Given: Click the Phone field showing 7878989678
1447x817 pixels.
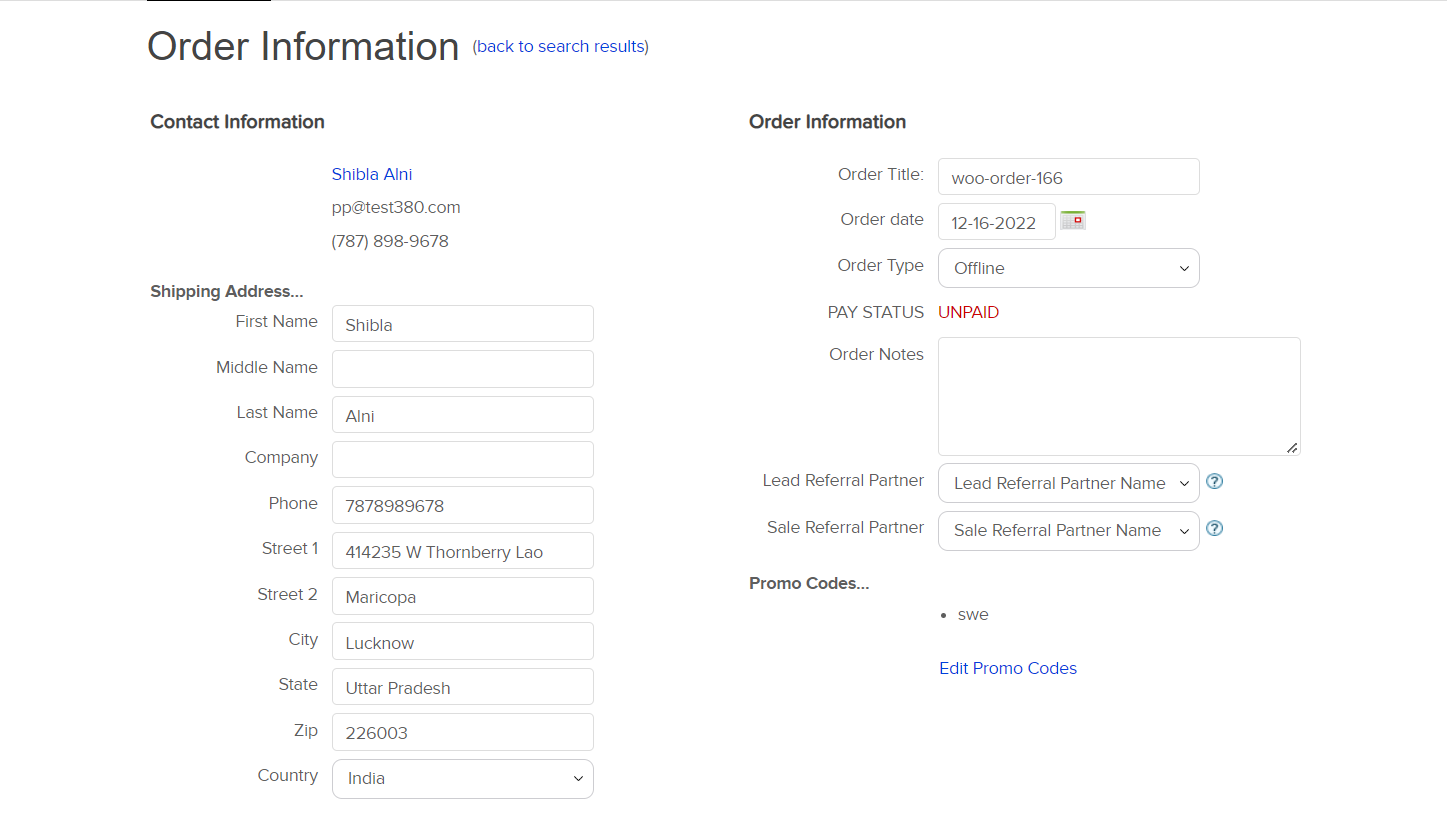Looking at the screenshot, I should (462, 505).
